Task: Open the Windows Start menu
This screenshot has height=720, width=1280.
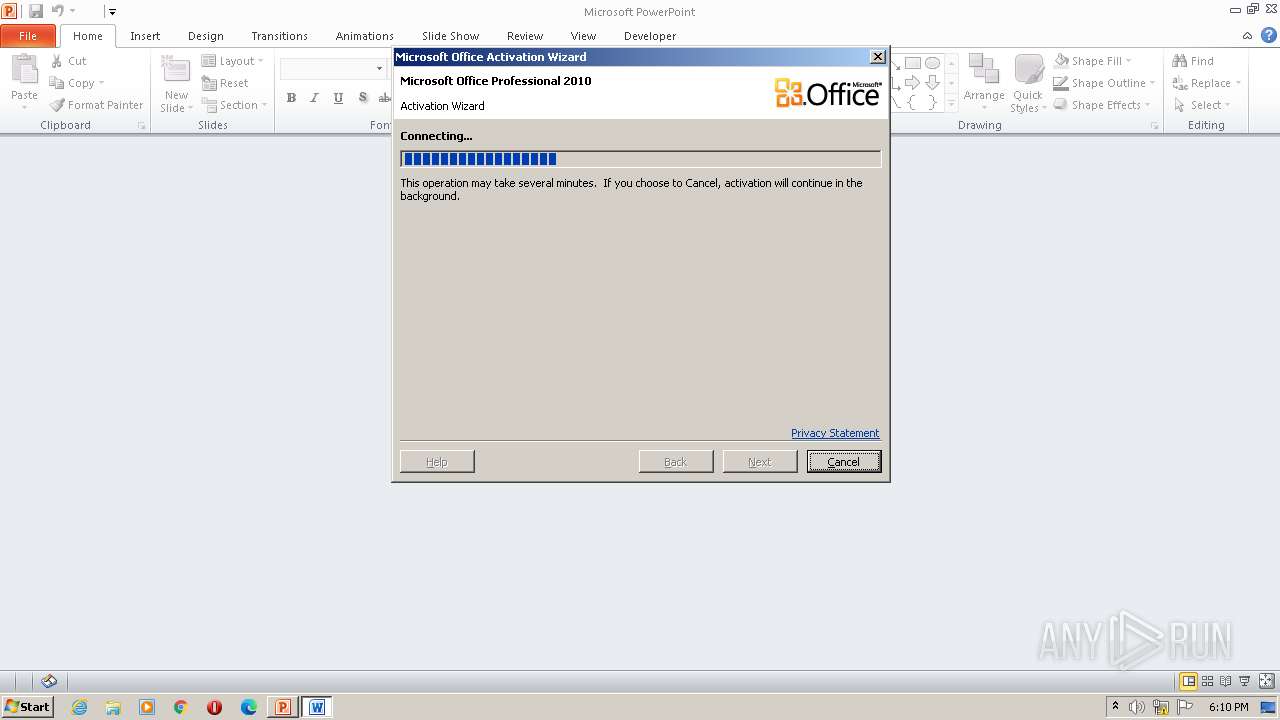Action: pos(28,707)
